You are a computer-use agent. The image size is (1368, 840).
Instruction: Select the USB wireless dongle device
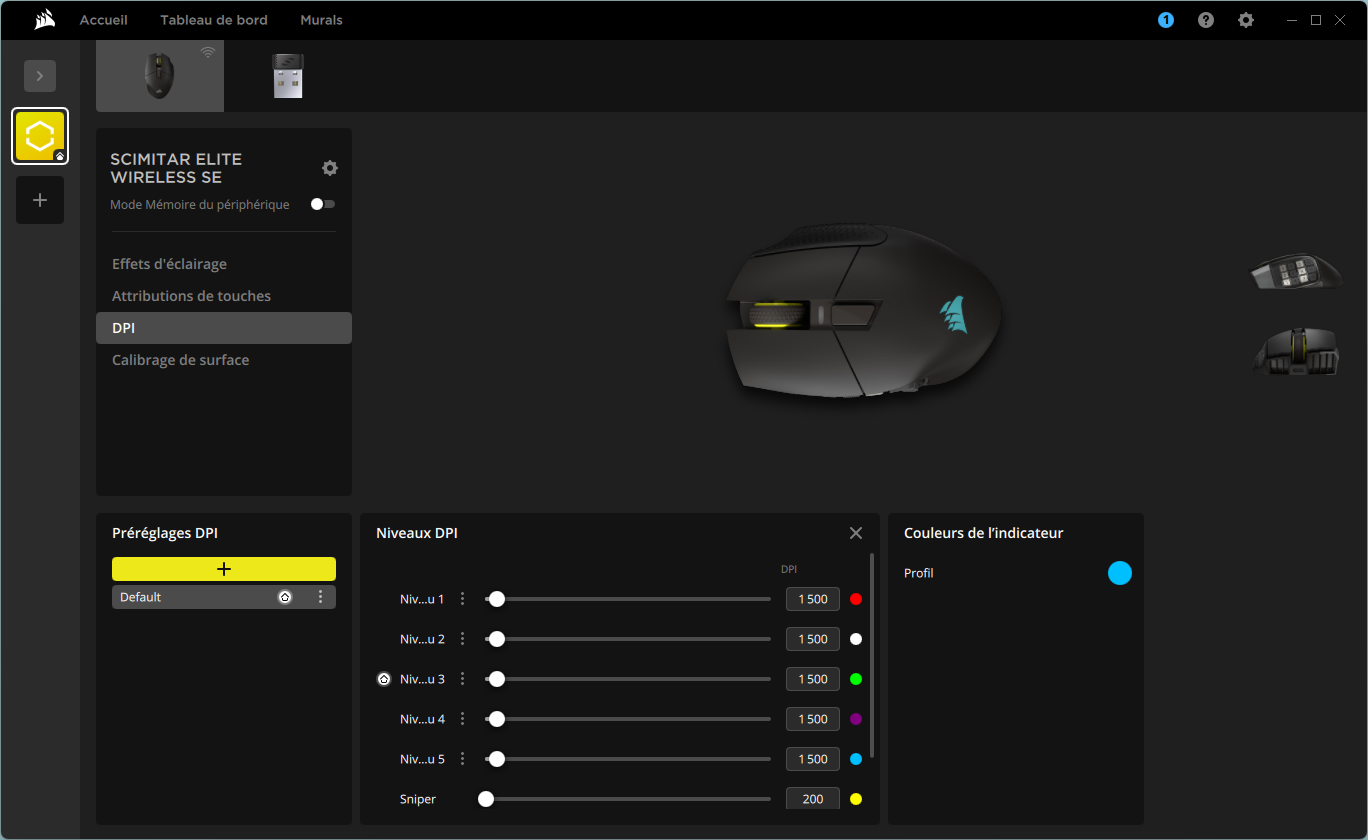(x=288, y=76)
